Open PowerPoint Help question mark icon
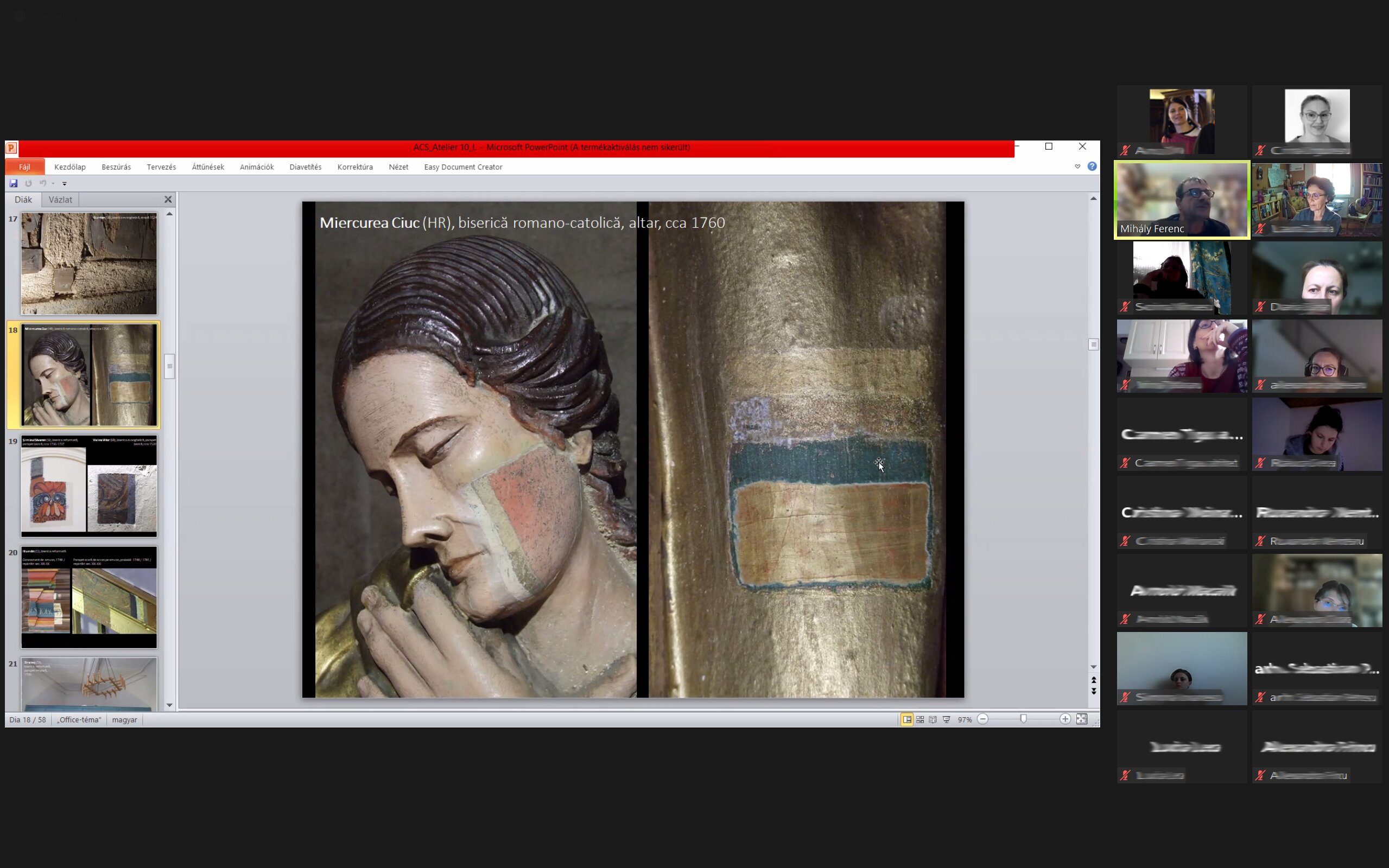The height and width of the screenshot is (868, 1389). pyautogui.click(x=1092, y=167)
